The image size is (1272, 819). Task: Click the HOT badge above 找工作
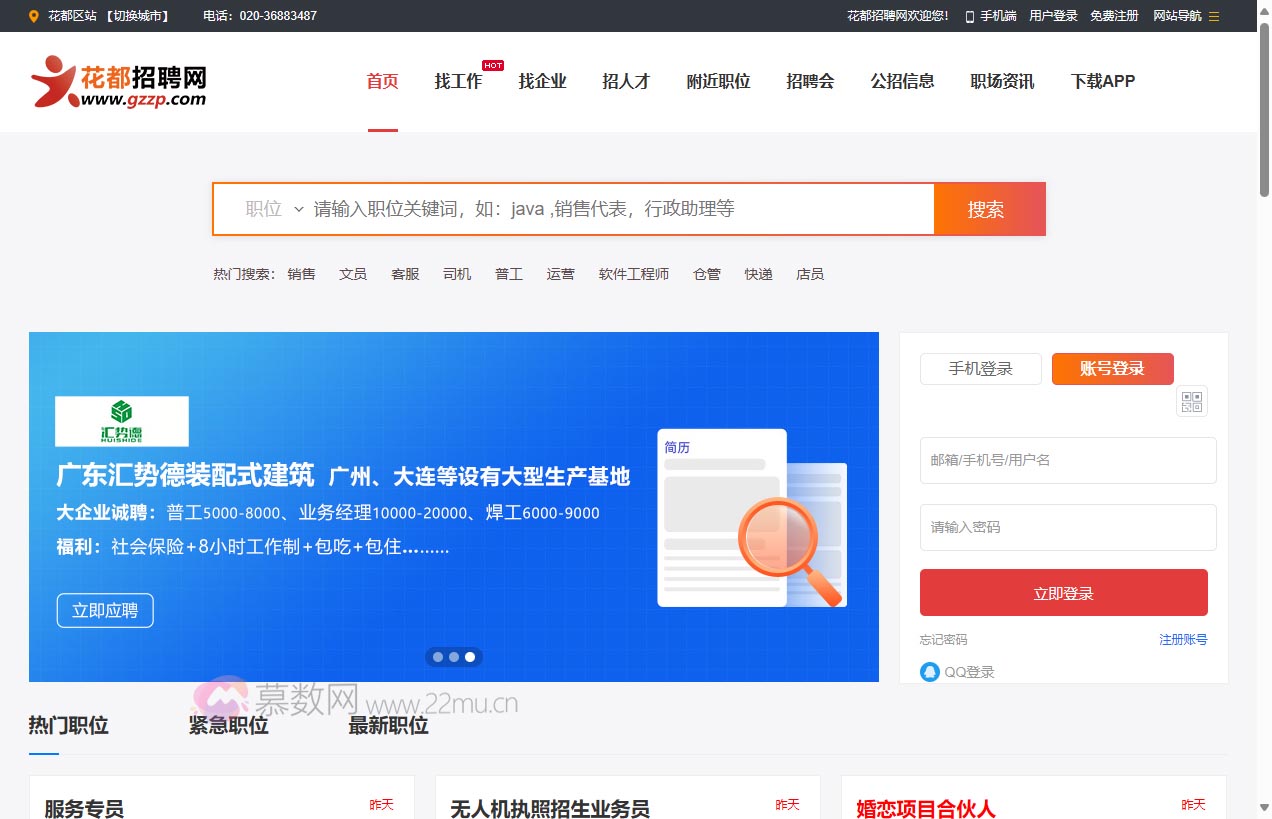[492, 65]
